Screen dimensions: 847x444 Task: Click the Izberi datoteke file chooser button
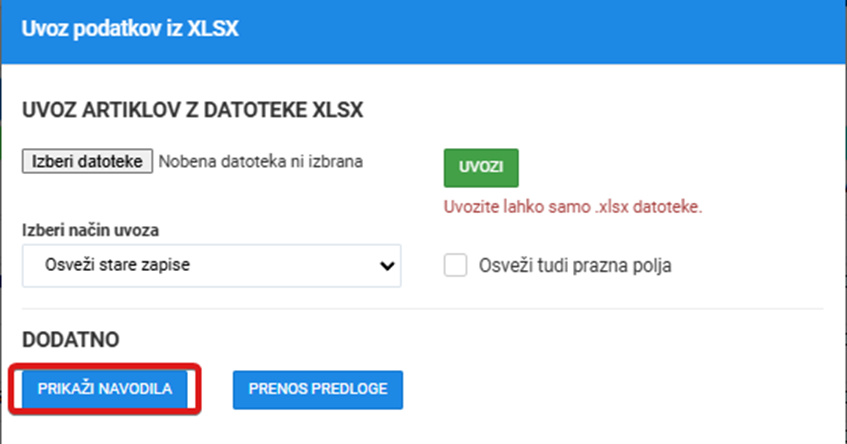point(87,161)
